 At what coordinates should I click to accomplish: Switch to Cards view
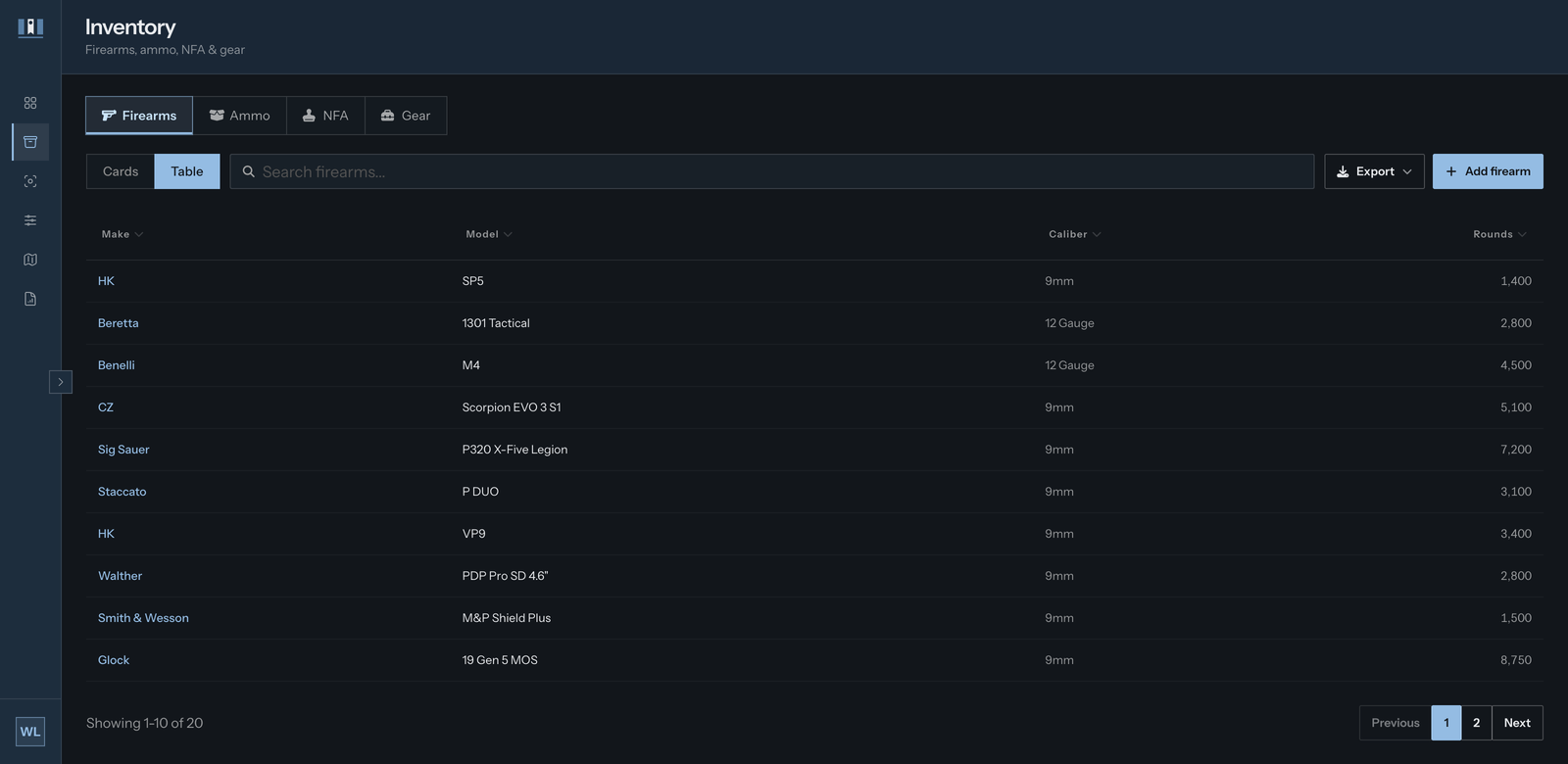(x=121, y=171)
